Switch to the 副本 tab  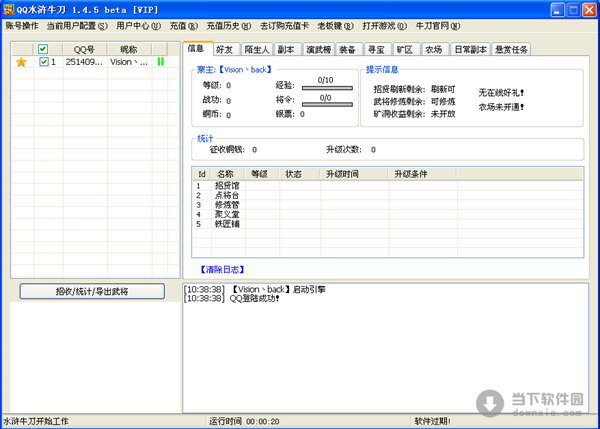pos(285,48)
